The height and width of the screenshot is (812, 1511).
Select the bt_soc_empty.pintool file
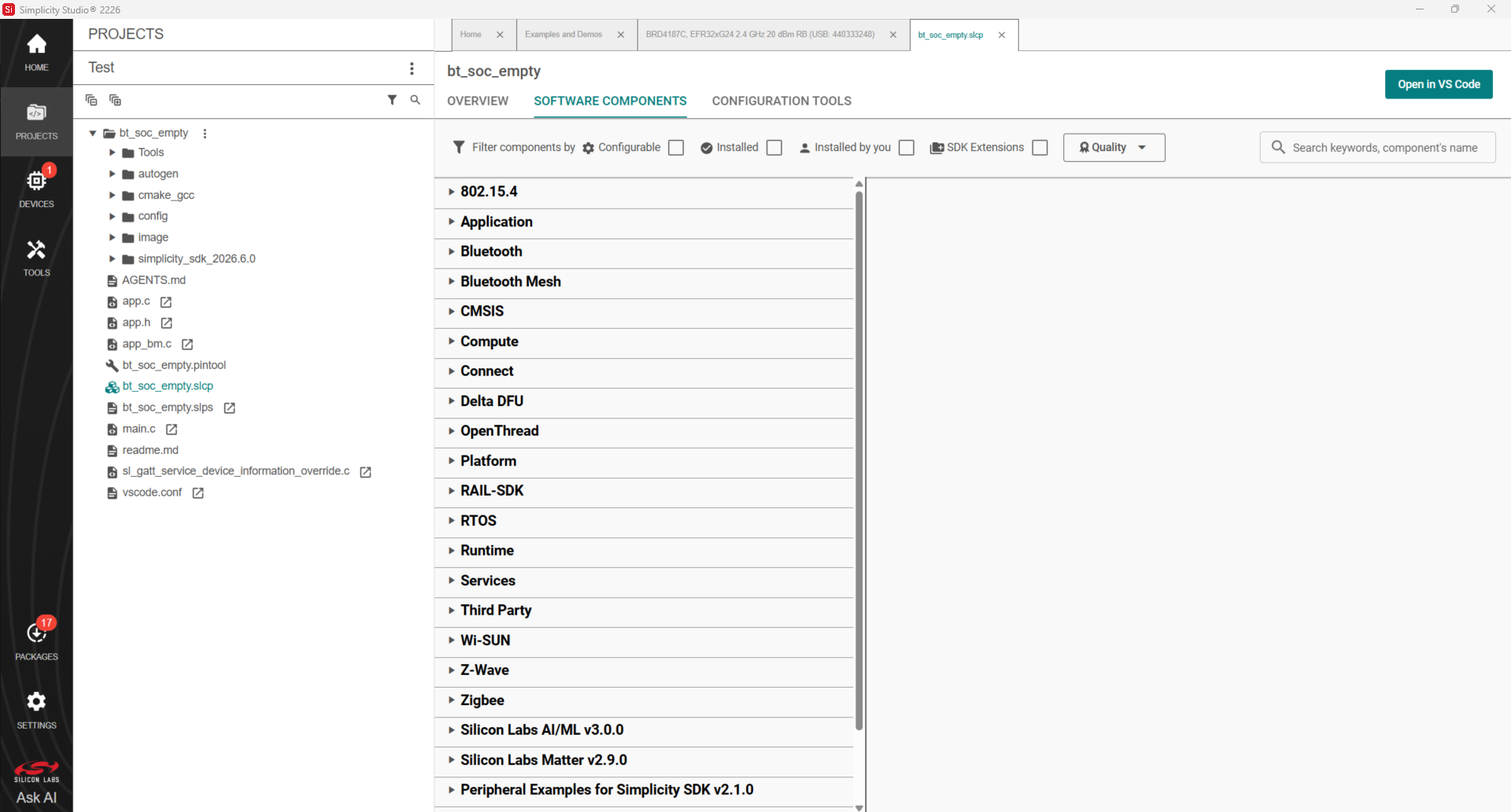[x=174, y=365]
